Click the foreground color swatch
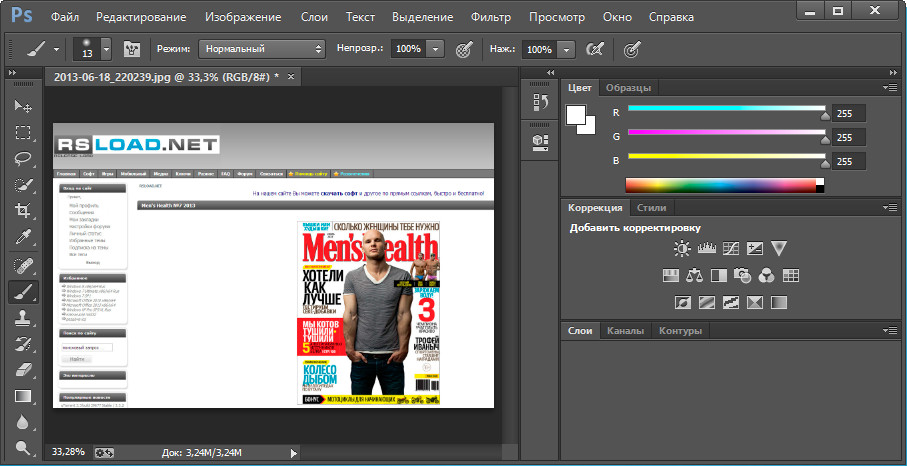Viewport: 907px width, 466px height. pos(575,114)
